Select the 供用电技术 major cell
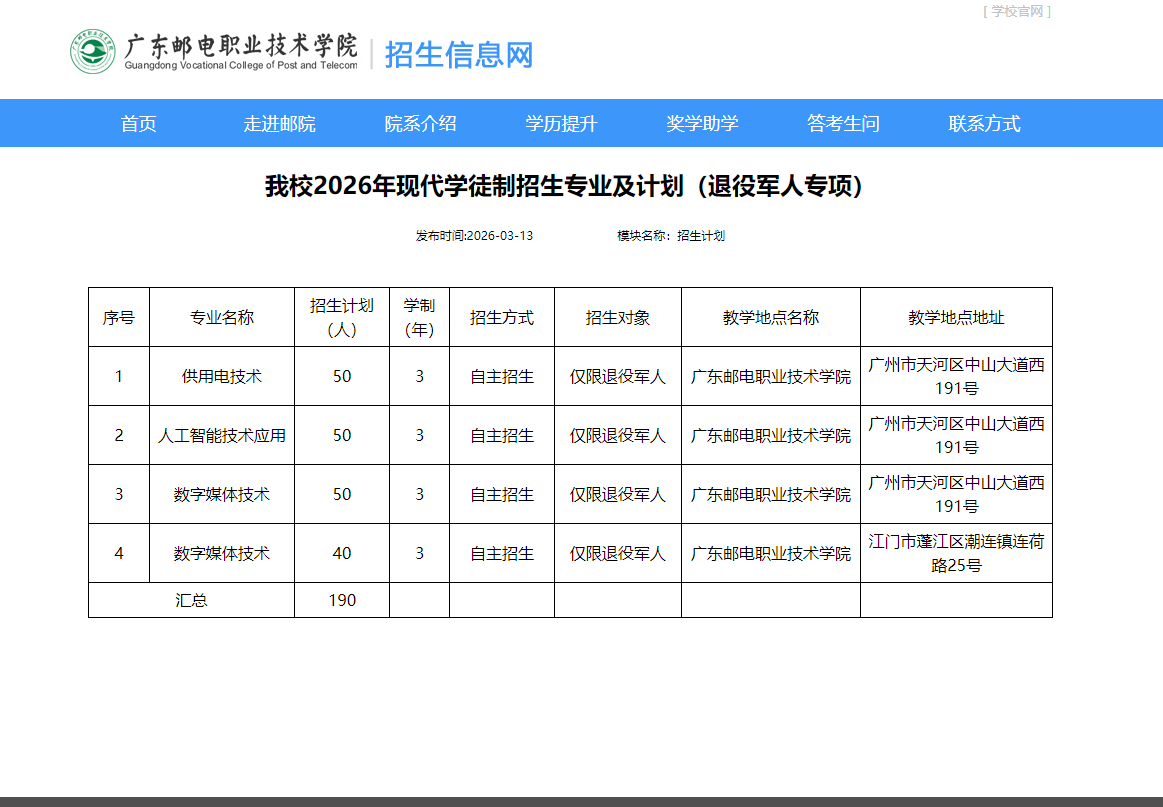Screen dimensions: 1163x807 pyautogui.click(x=221, y=375)
